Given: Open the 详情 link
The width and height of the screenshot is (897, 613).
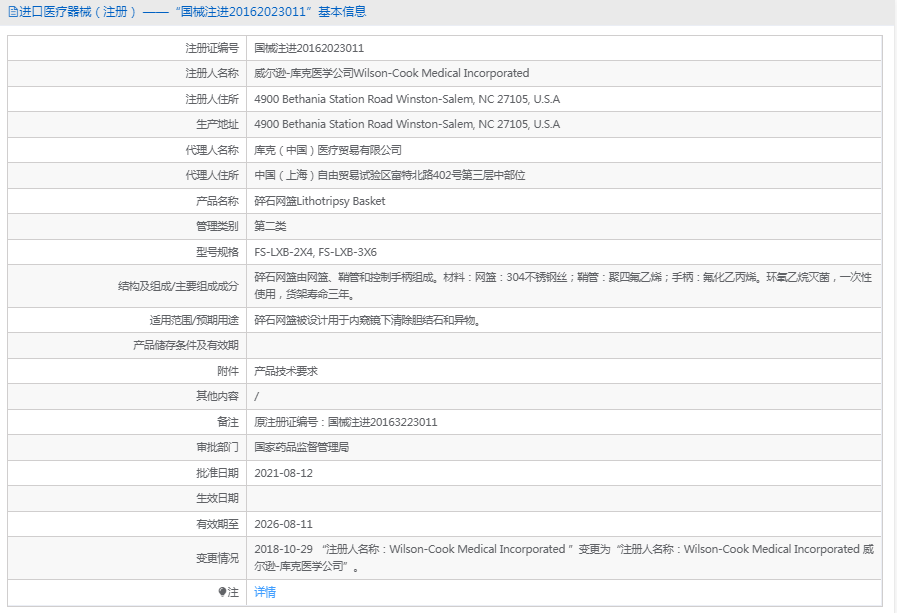Looking at the screenshot, I should 265,592.
